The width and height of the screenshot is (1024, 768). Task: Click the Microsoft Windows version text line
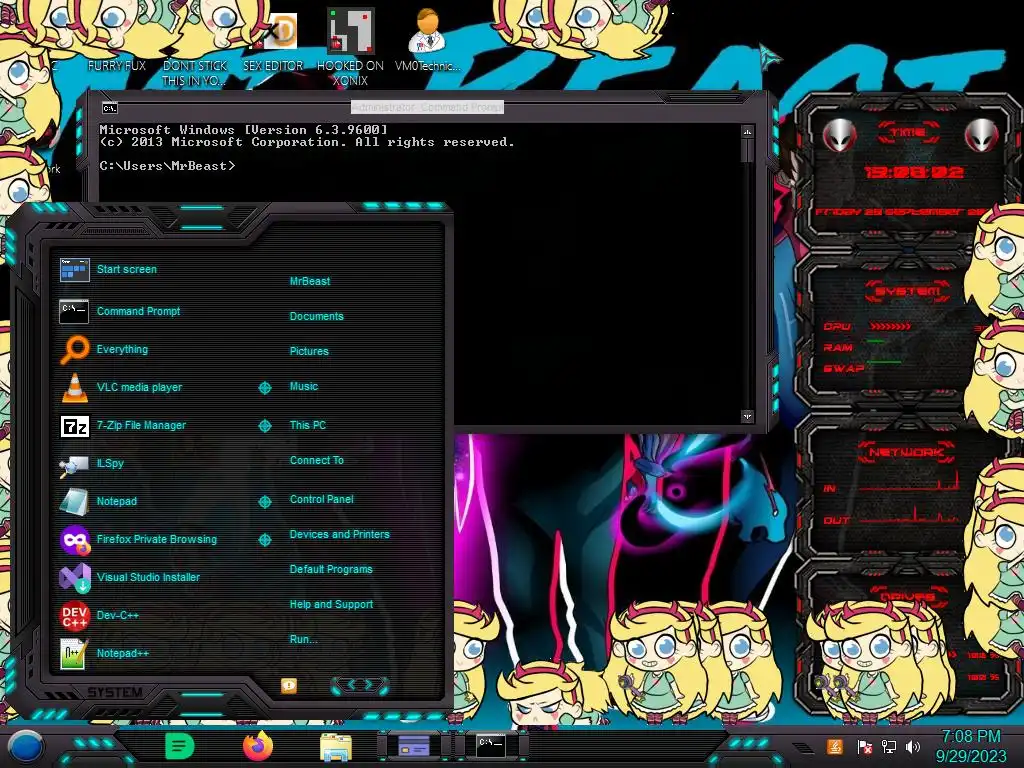tap(244, 130)
